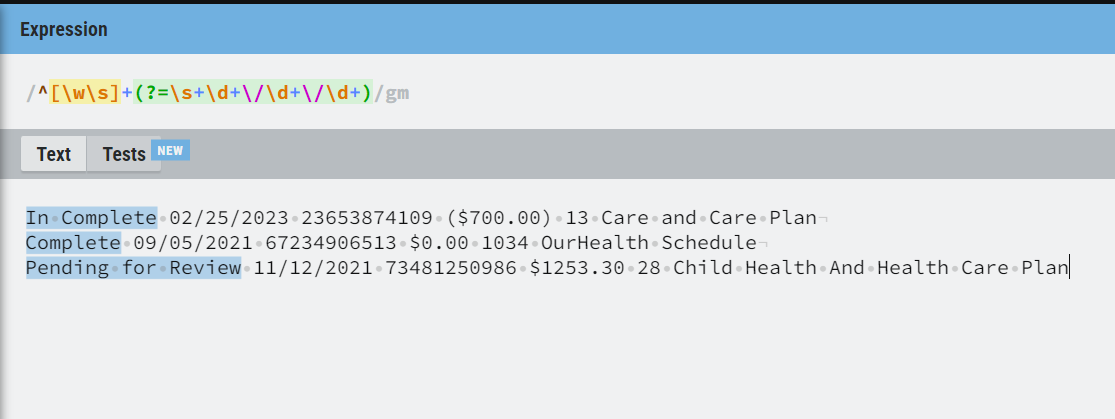Click the closing parenthesis of the lookahead
Screen dimensions: 1115x419
point(367,93)
